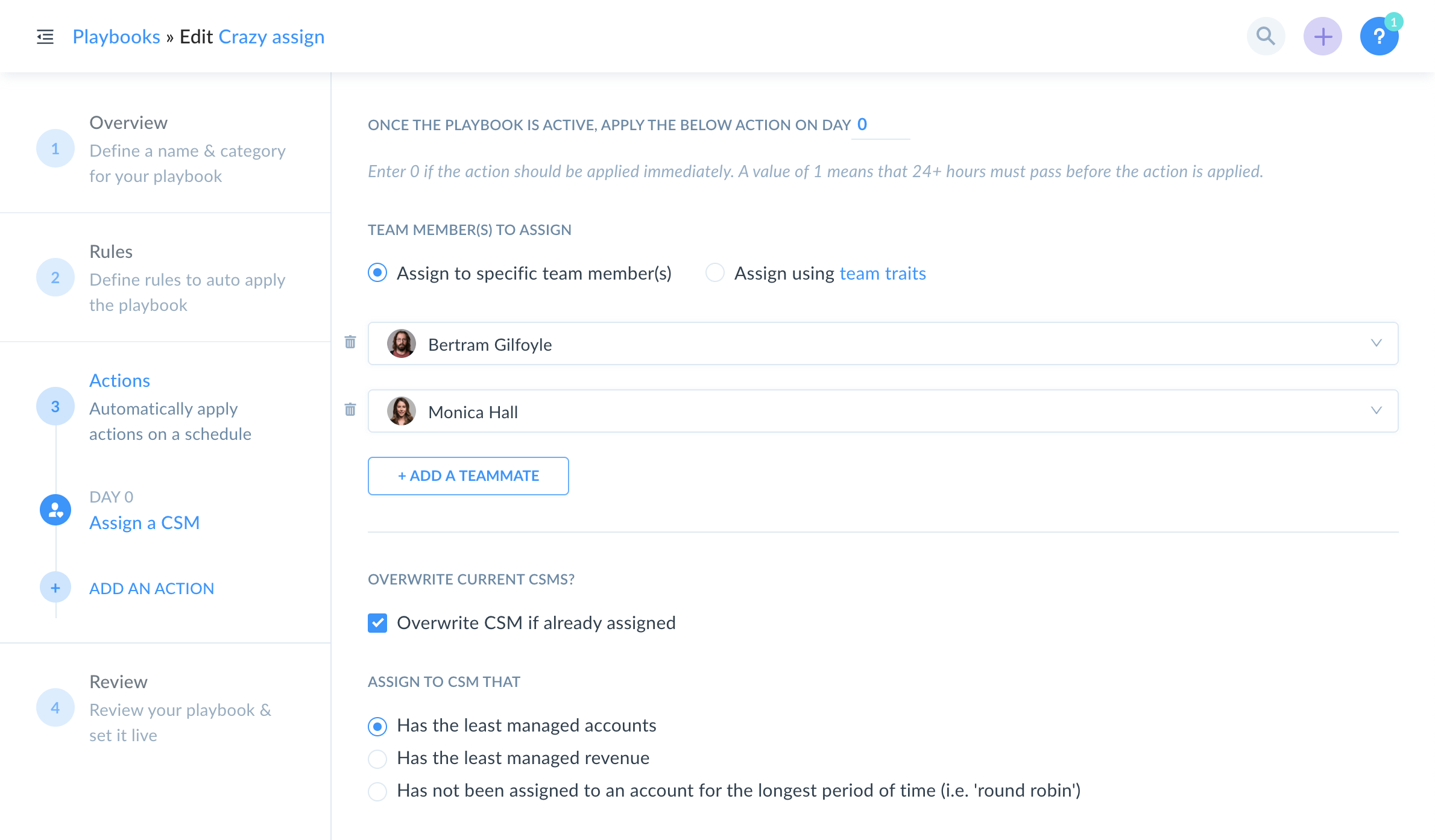Viewport: 1435px width, 840px height.
Task: Switch to the Rules step
Action: (x=111, y=252)
